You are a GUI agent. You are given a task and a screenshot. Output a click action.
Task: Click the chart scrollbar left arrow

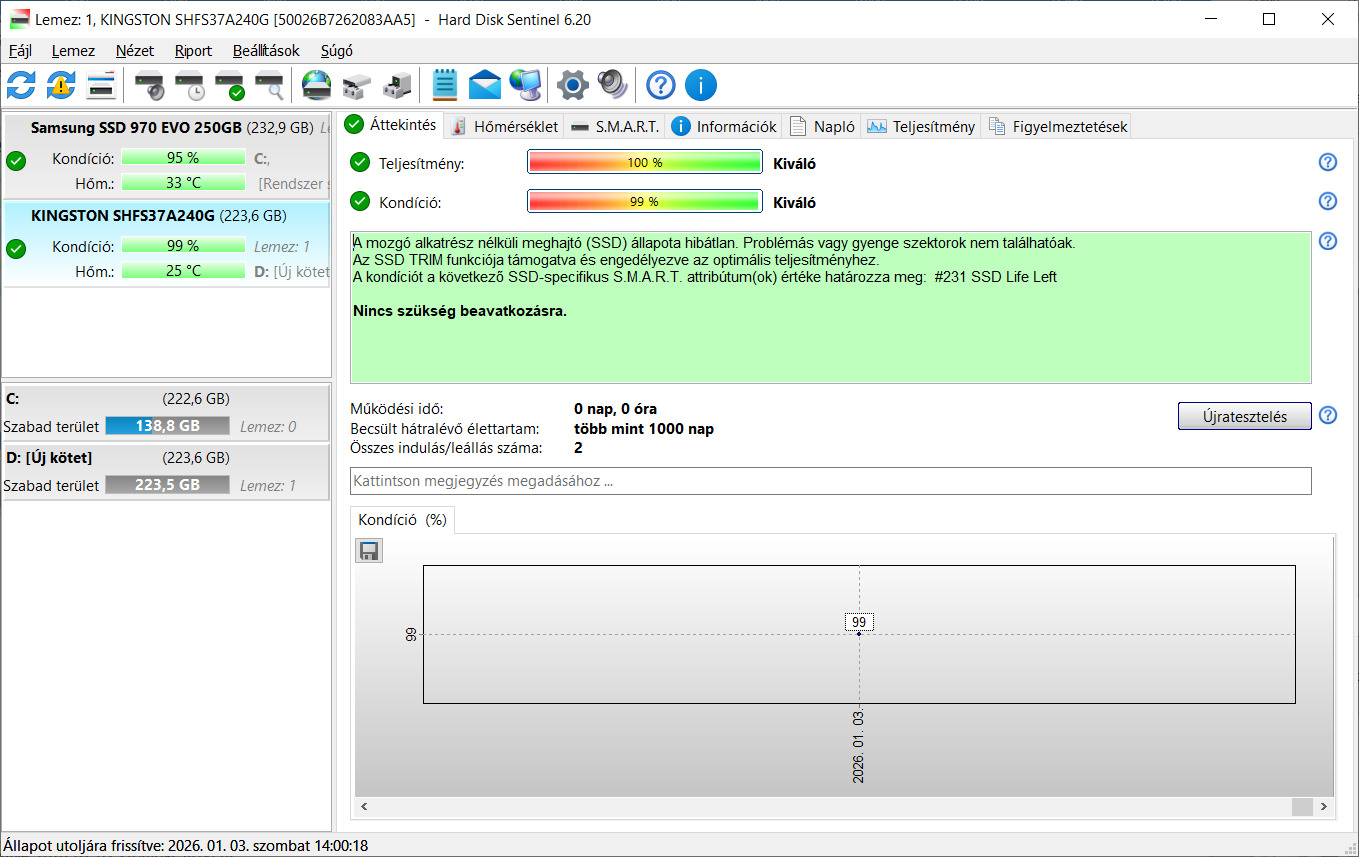(365, 806)
